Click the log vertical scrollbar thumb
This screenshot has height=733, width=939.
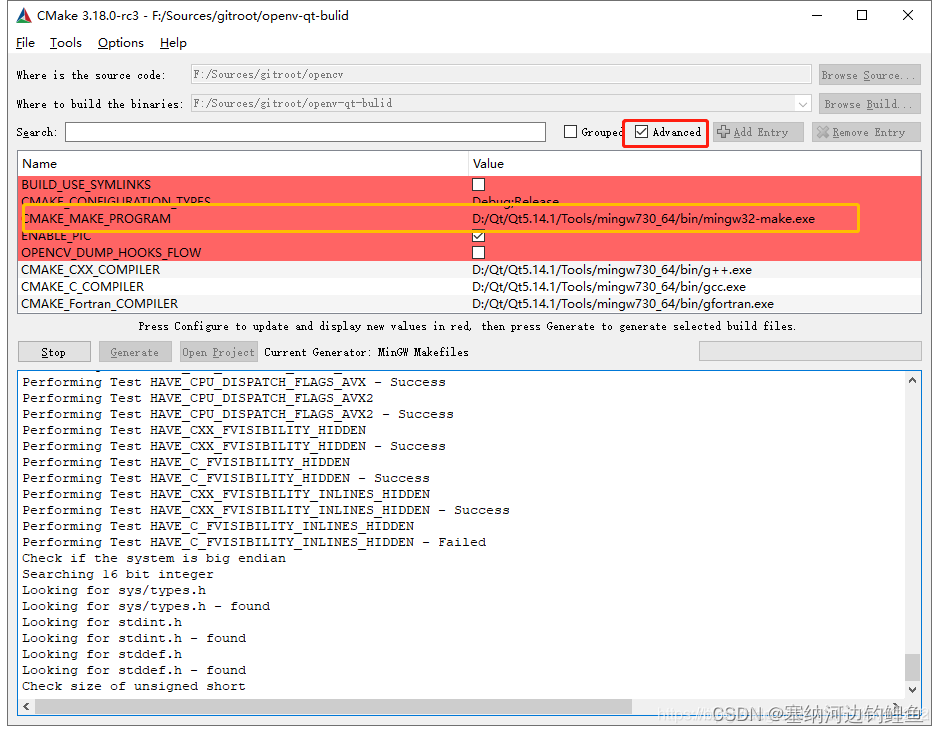(x=912, y=667)
